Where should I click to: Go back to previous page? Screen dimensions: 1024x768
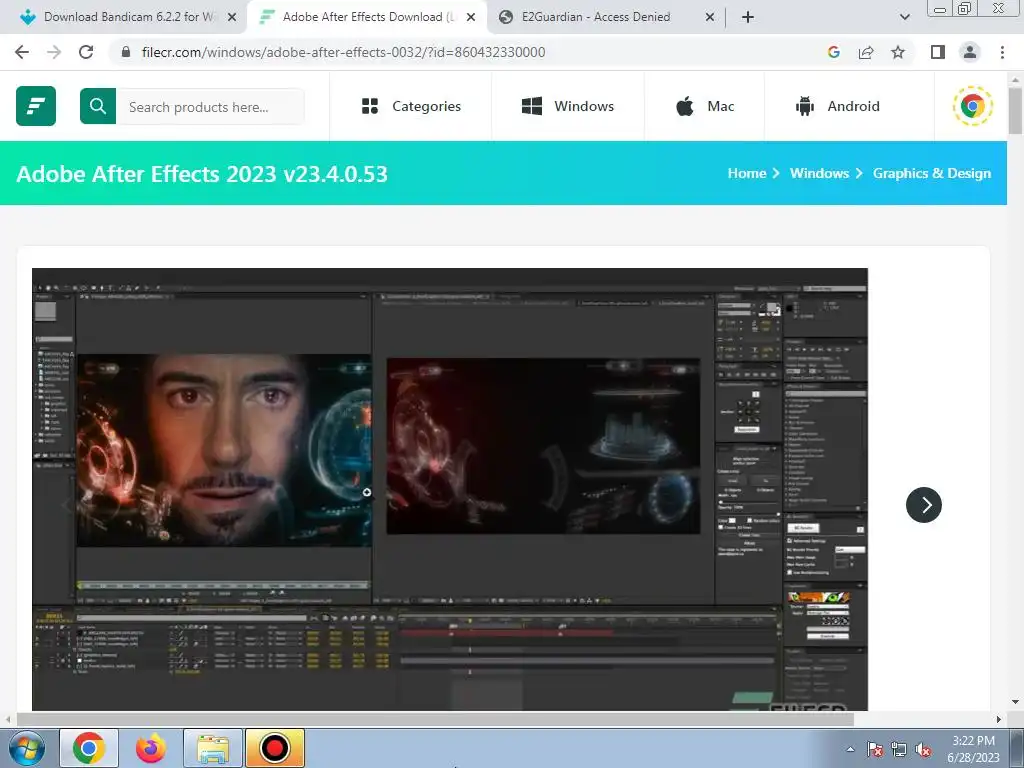pos(22,52)
